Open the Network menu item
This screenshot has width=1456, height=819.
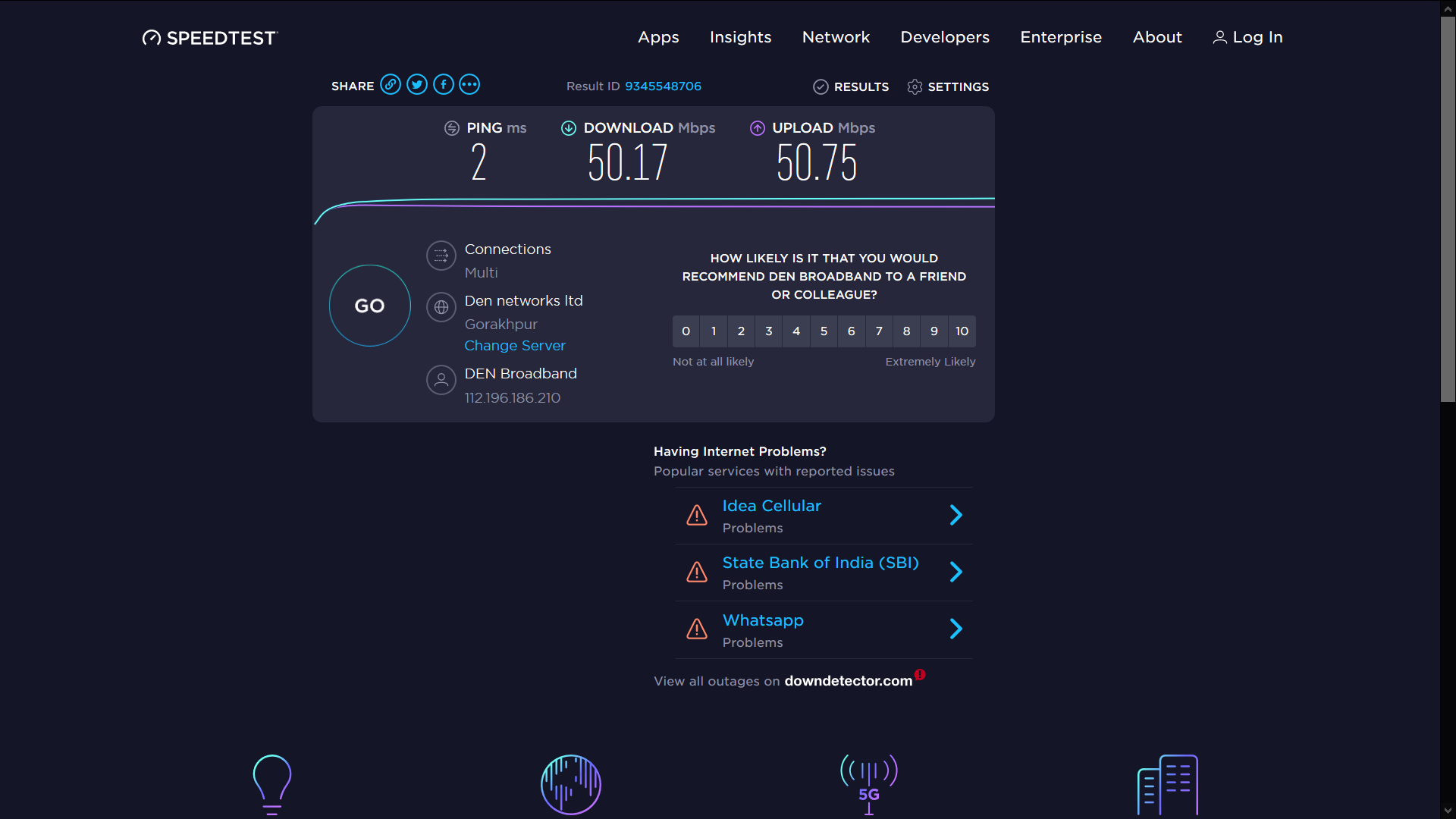click(836, 37)
